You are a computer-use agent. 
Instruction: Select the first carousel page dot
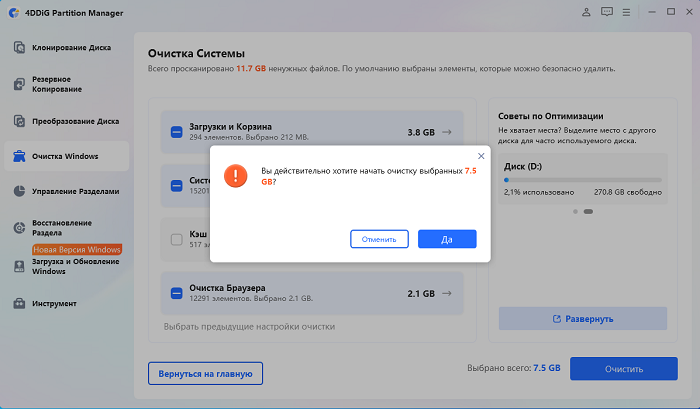(x=575, y=212)
